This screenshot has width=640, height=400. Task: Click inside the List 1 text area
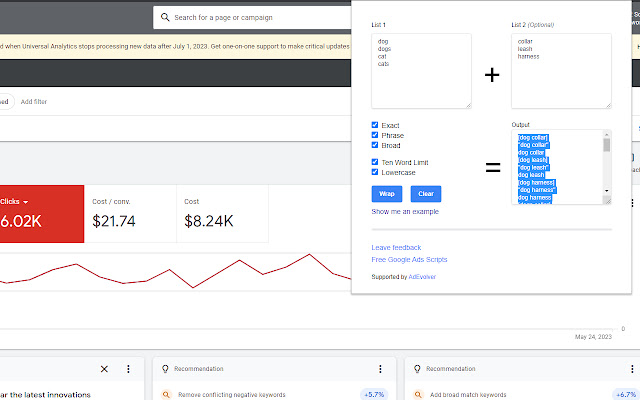421,71
